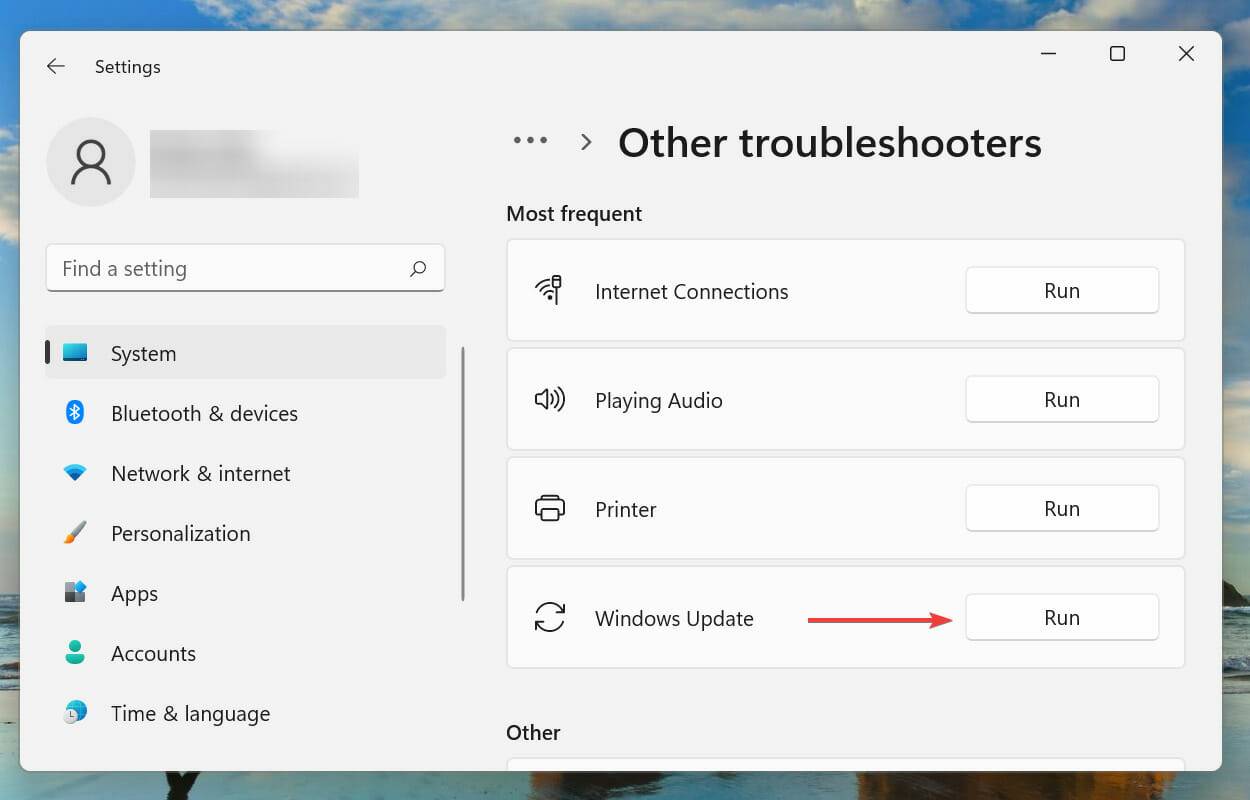The image size is (1250, 800).
Task: Click the search magnifier in Find a setting
Action: click(418, 268)
